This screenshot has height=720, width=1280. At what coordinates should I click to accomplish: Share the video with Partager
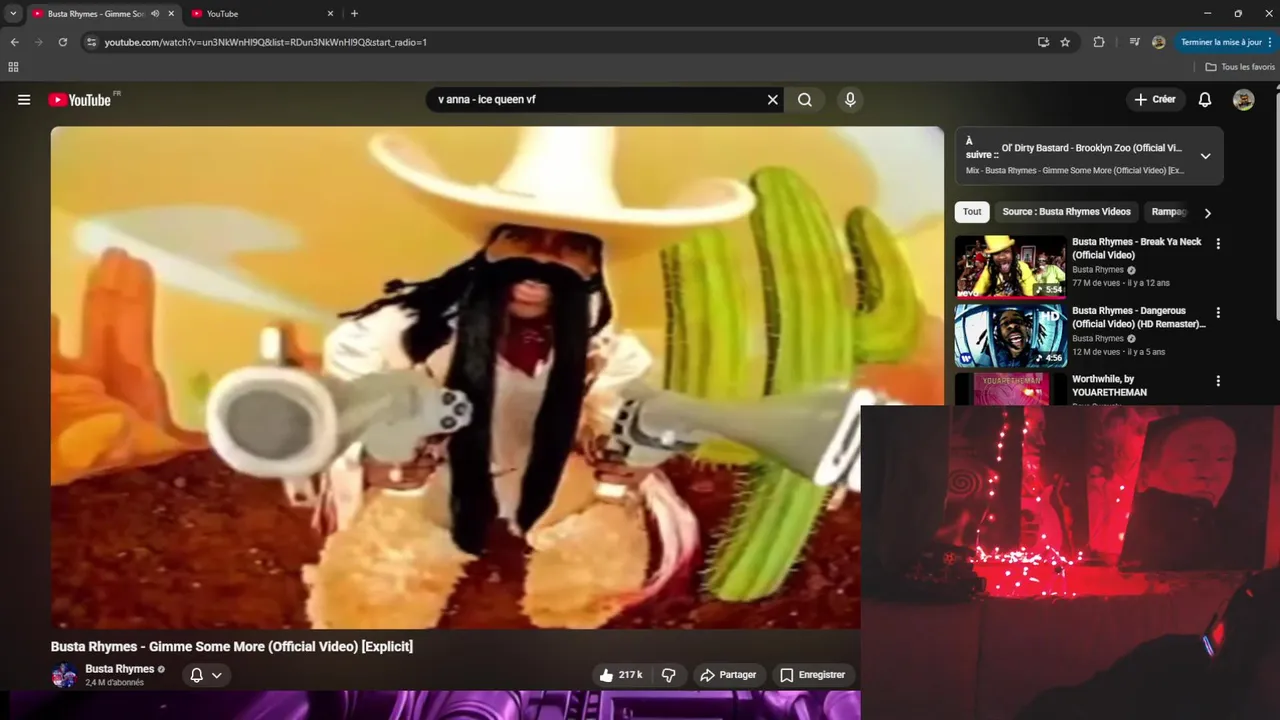coord(728,675)
